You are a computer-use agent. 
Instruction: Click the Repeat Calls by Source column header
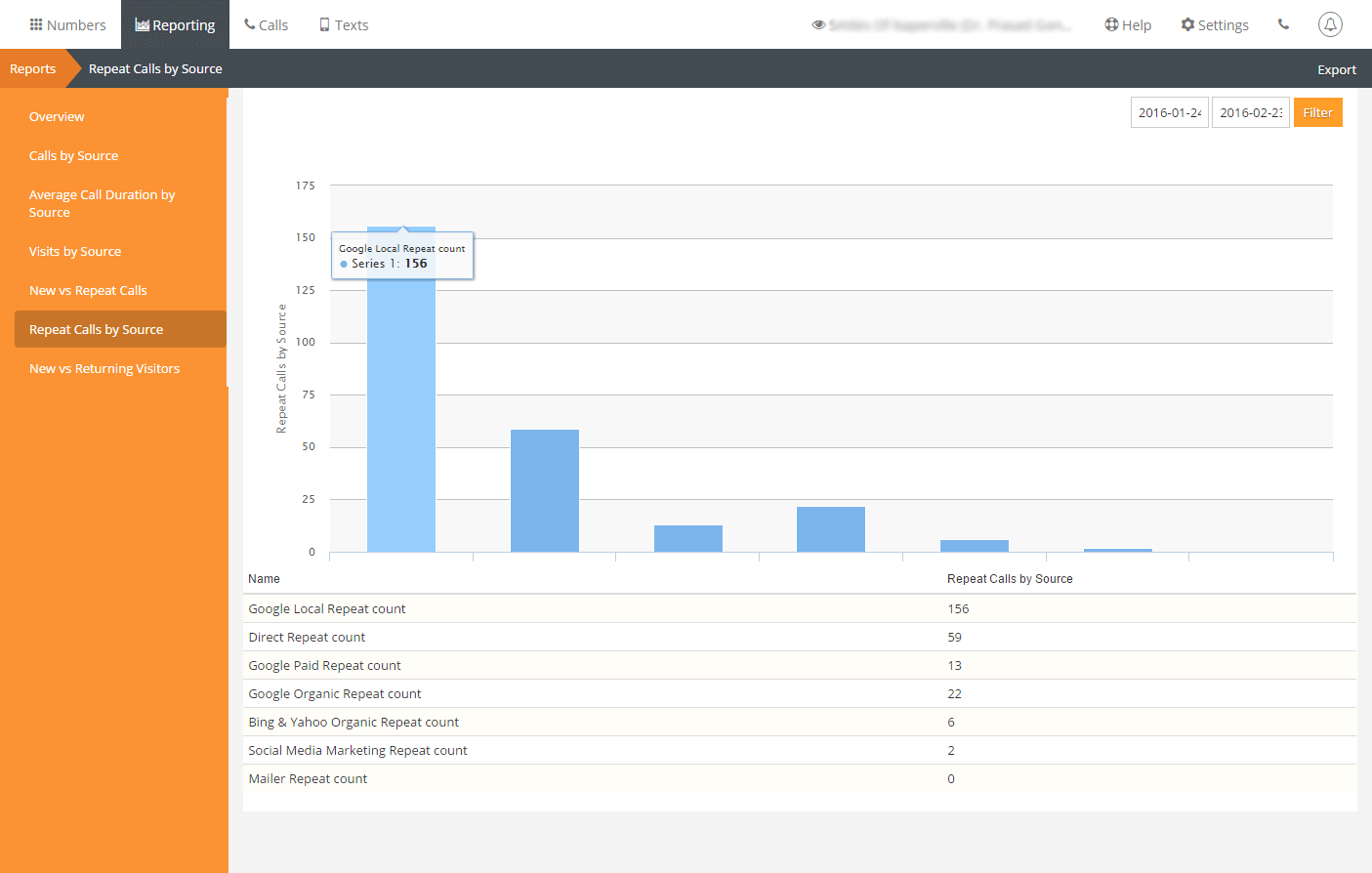[1010, 579]
